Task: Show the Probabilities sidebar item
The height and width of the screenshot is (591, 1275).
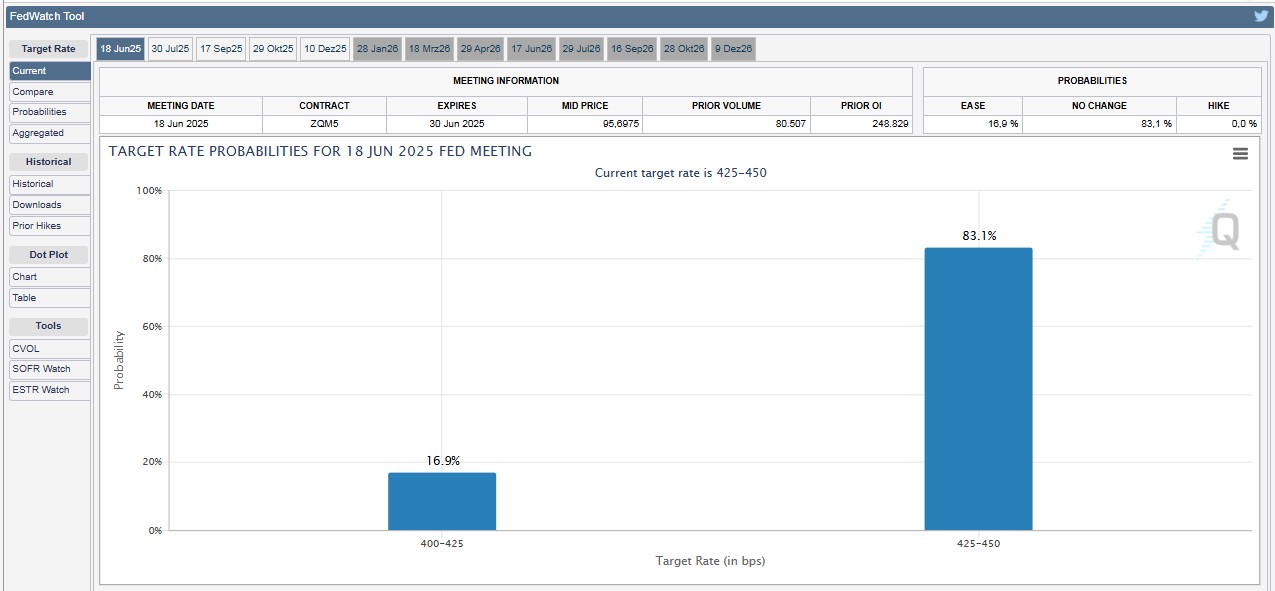Action: tap(50, 112)
